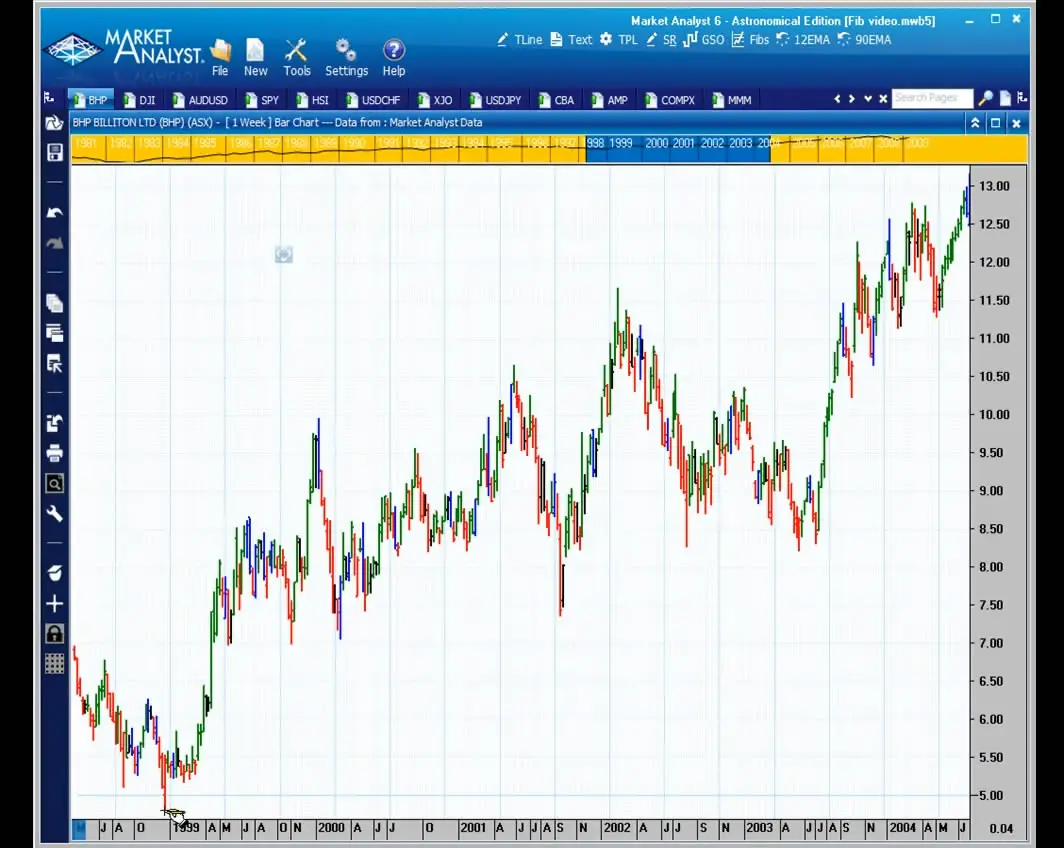Click the redo arrow in sidebar
This screenshot has width=1064, height=848.
pos(54,242)
